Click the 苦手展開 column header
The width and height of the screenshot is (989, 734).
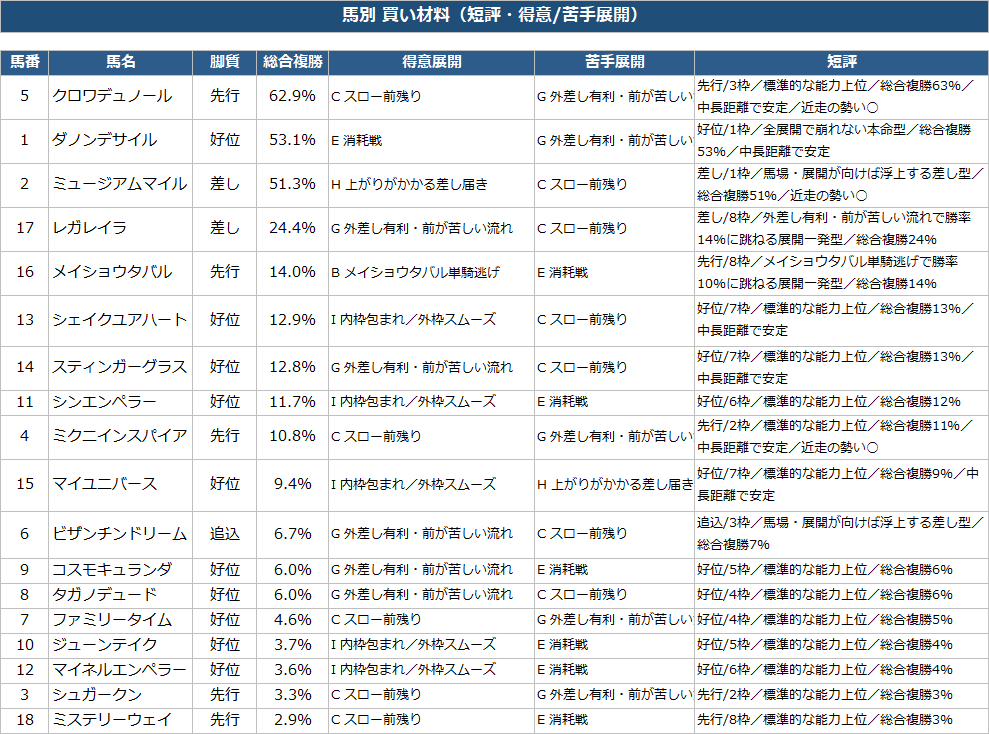614,62
